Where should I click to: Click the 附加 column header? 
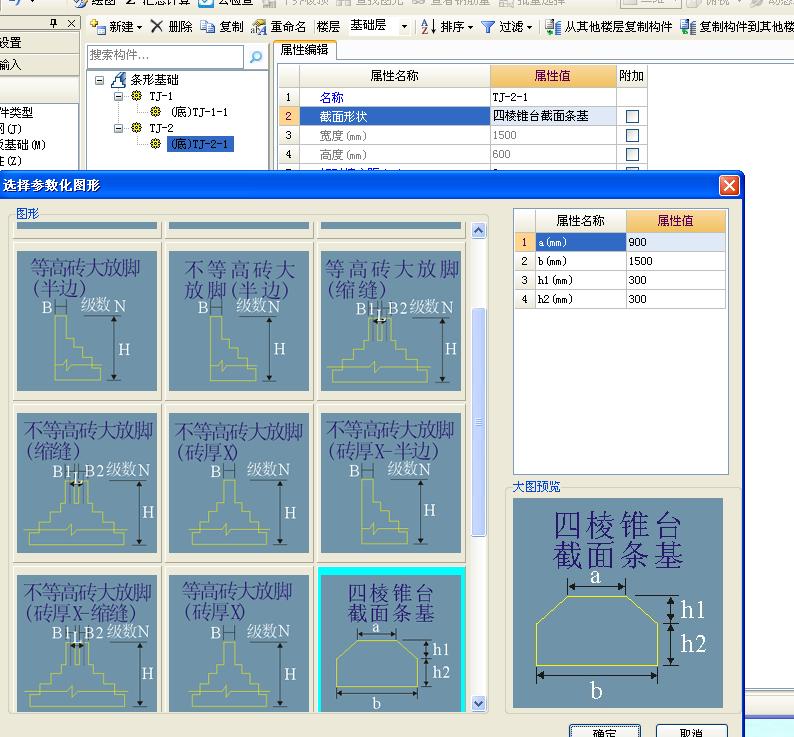click(x=631, y=76)
